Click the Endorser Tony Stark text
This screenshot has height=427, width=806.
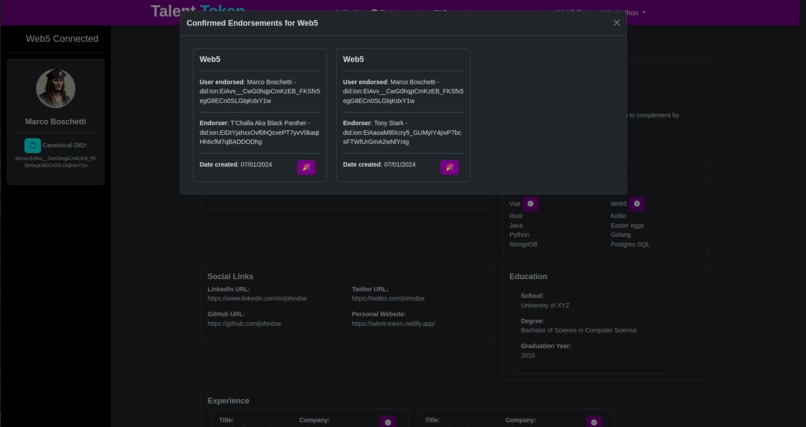pyautogui.click(x=402, y=133)
